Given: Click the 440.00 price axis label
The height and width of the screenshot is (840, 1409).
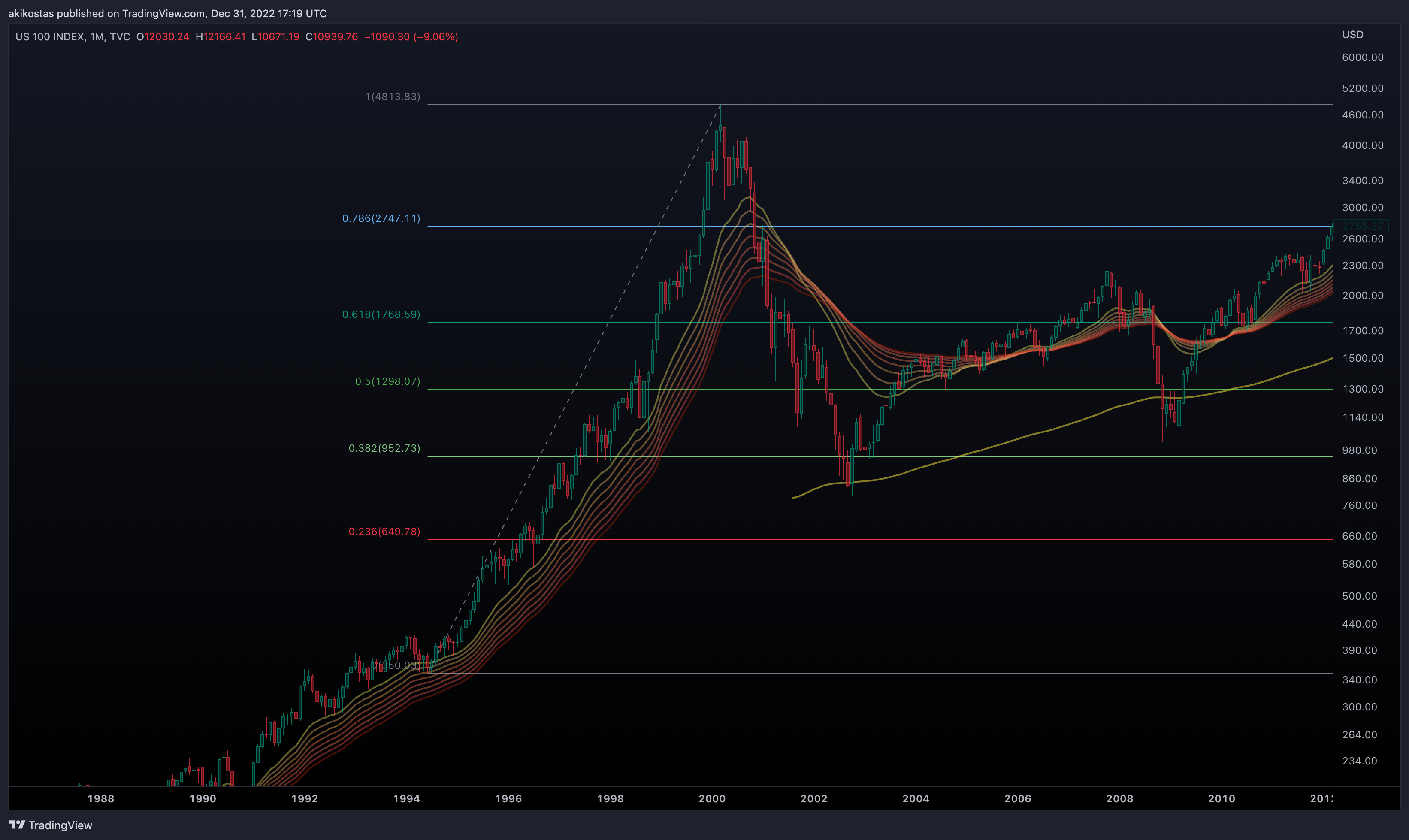Looking at the screenshot, I should (x=1359, y=624).
